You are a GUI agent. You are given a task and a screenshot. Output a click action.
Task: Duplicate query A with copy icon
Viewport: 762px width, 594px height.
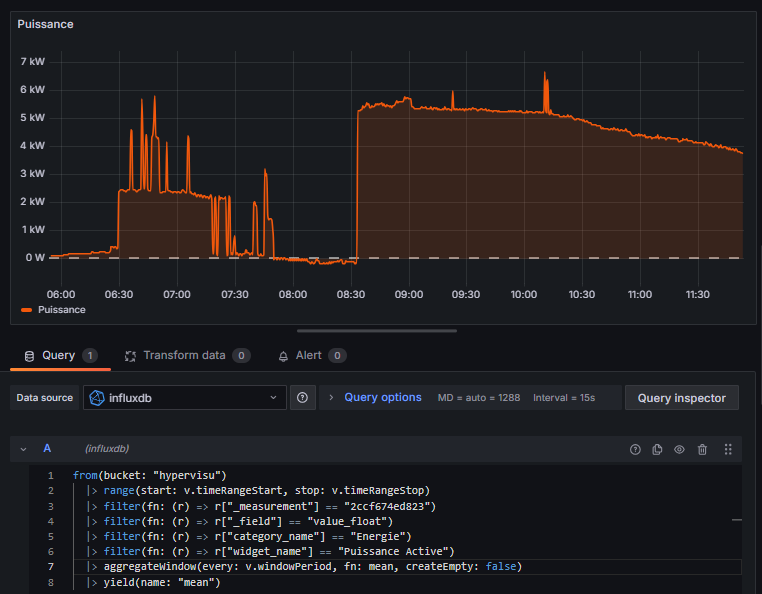click(x=657, y=449)
